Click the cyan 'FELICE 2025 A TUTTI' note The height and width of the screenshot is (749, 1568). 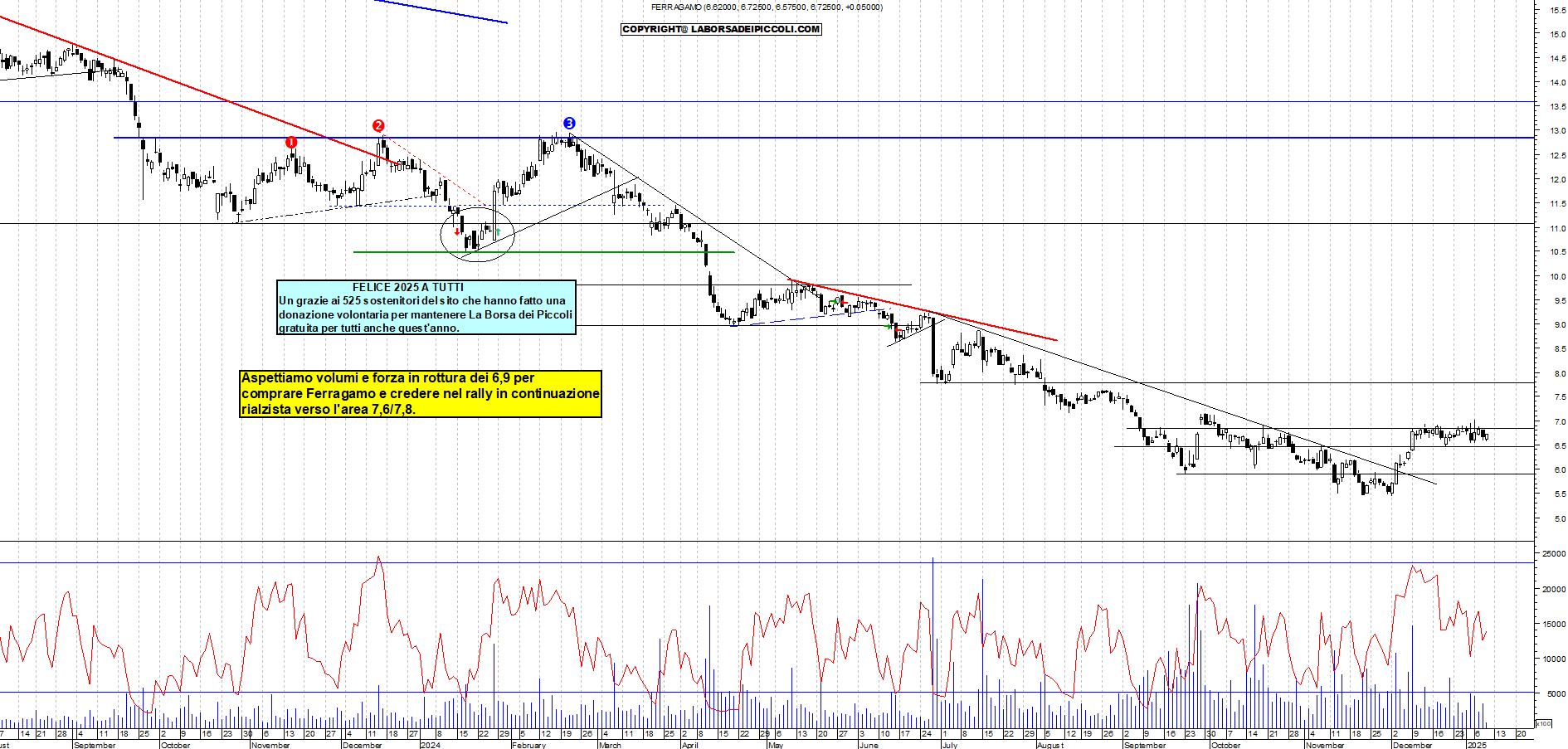click(426, 308)
